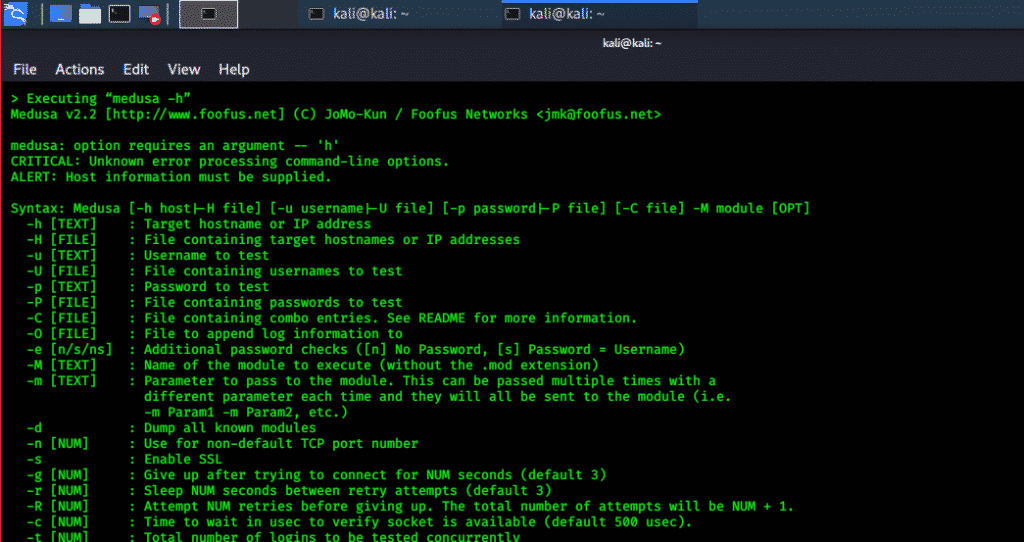Click 'Target hostname or IP address' text
Screen dimensions: 1024x542
click(257, 224)
